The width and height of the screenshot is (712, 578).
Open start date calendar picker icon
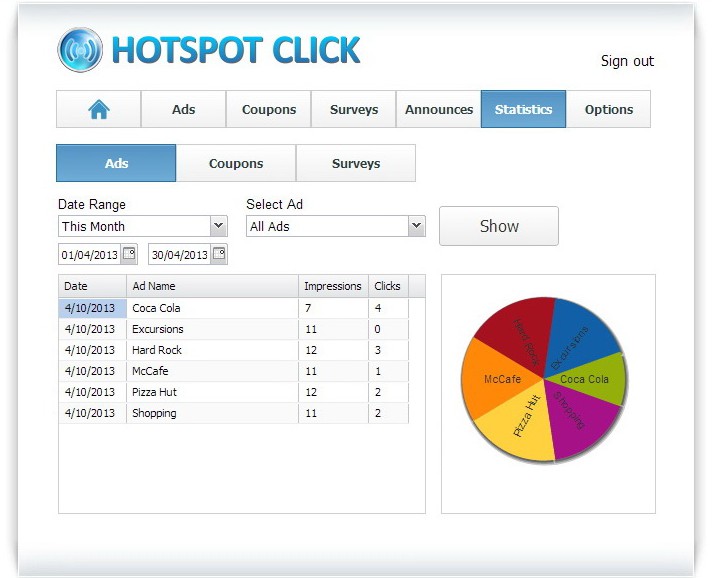(x=129, y=253)
